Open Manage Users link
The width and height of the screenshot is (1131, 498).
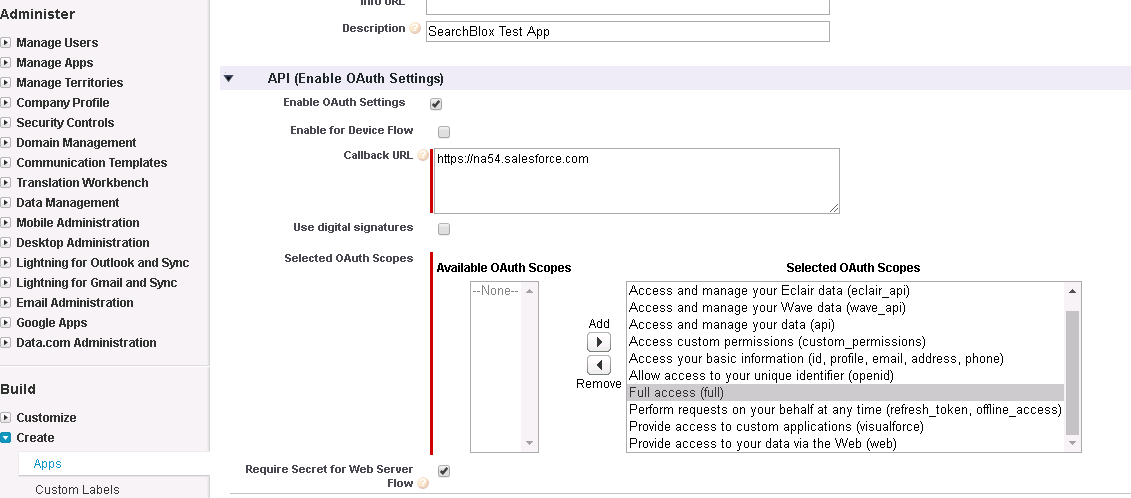(57, 43)
